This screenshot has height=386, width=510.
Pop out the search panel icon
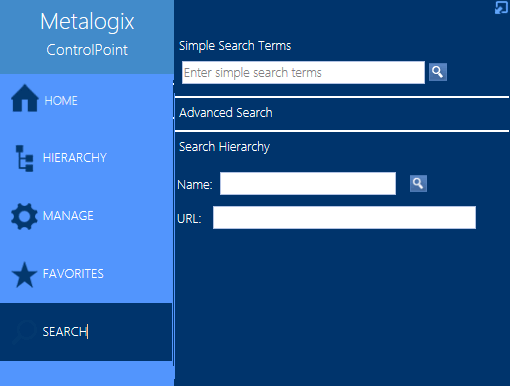click(501, 7)
